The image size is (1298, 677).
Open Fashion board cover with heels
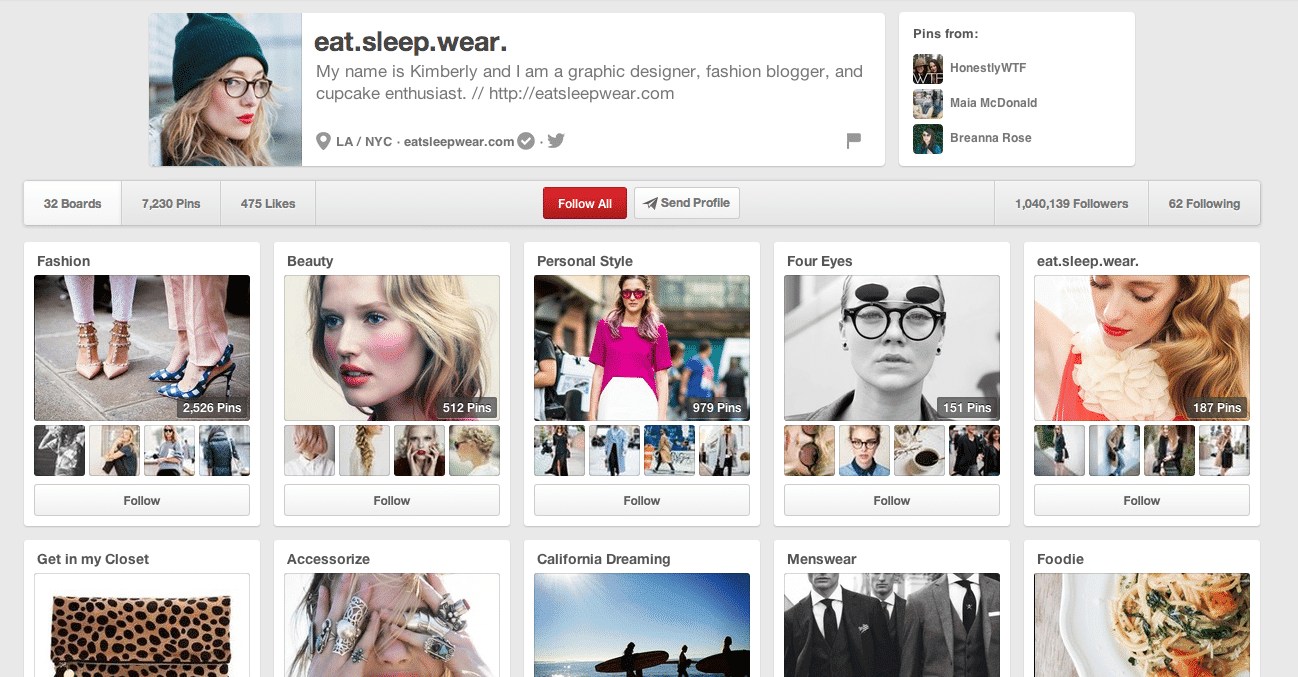point(142,348)
